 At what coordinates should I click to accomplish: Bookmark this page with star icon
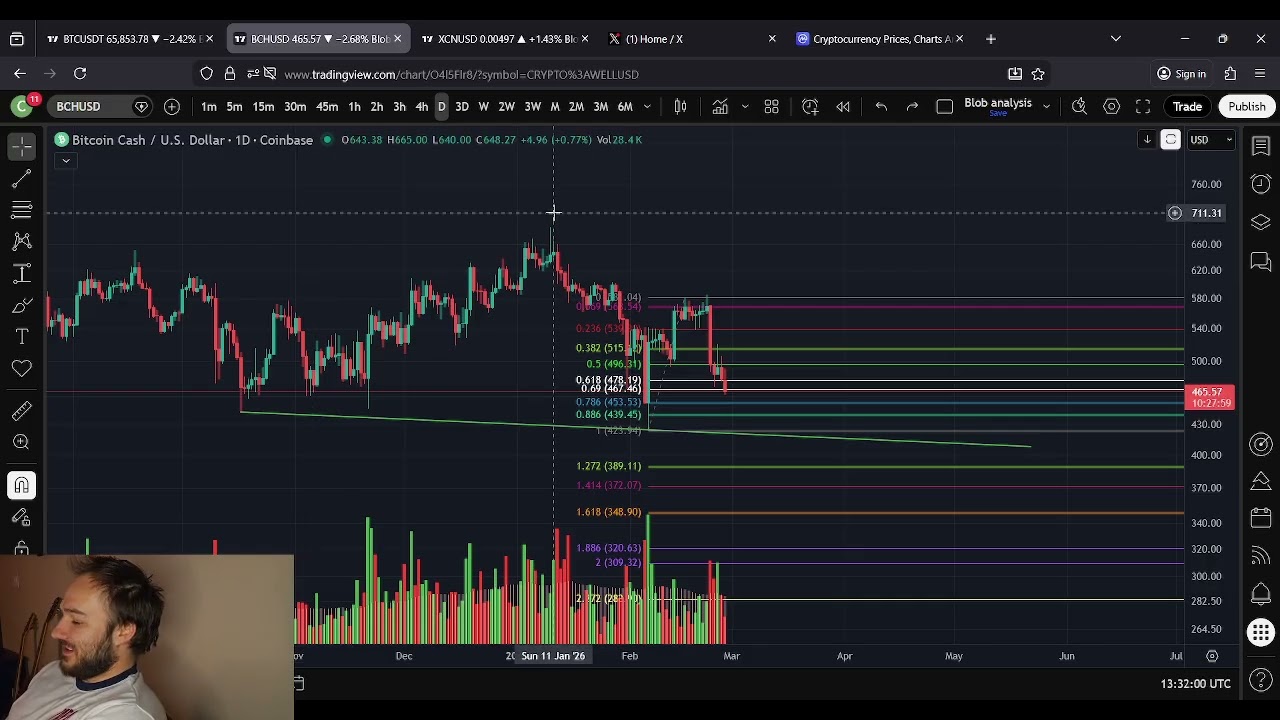(x=1038, y=74)
